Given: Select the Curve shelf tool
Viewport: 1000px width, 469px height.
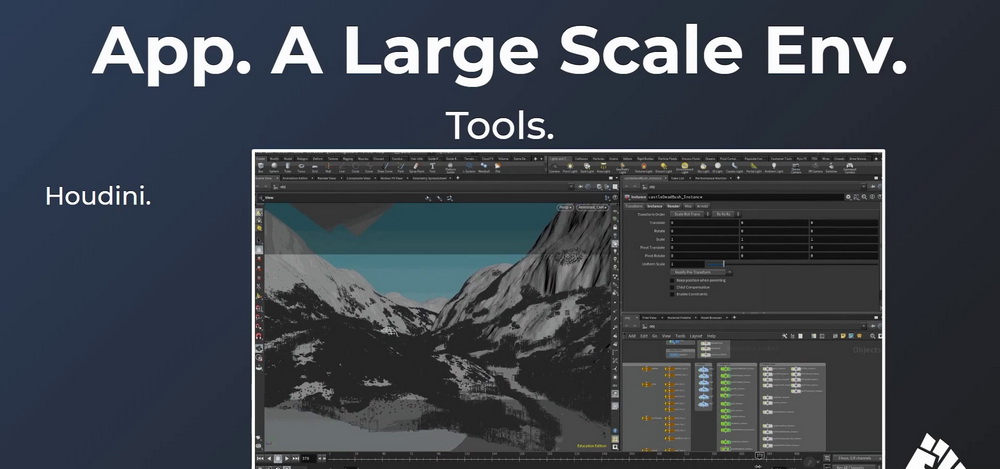Looking at the screenshot, I should point(370,167).
